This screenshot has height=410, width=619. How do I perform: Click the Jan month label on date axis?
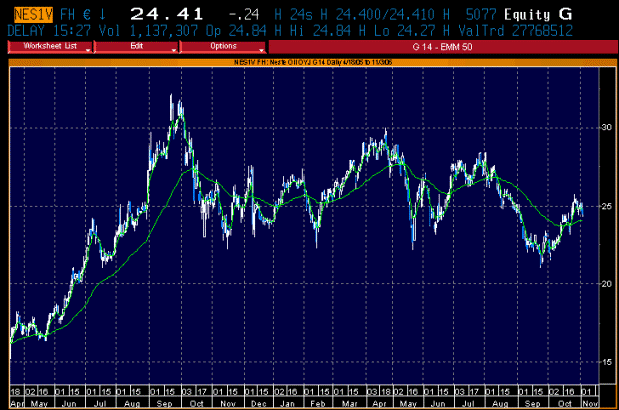(x=287, y=404)
